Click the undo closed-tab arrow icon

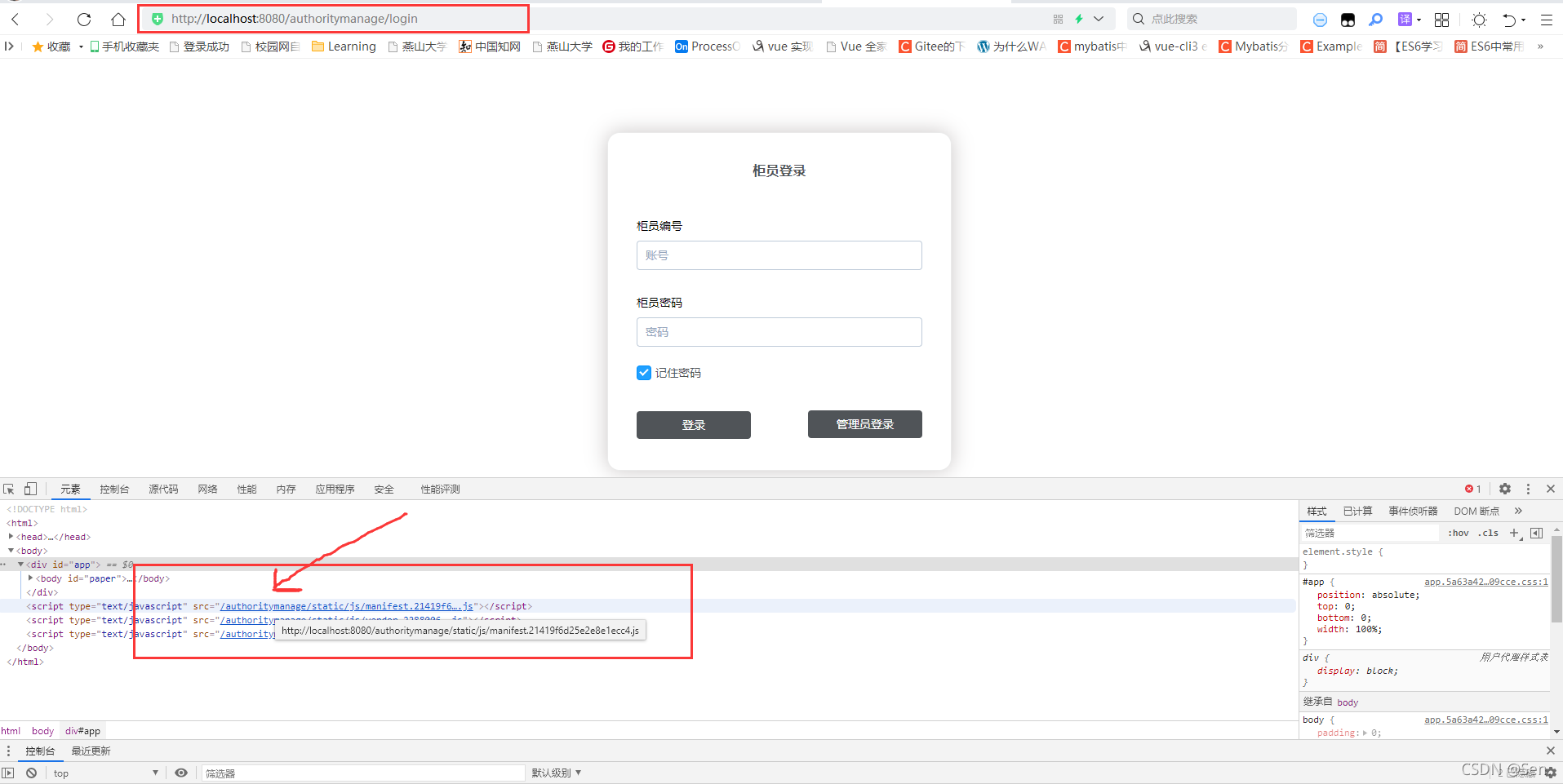1510,20
